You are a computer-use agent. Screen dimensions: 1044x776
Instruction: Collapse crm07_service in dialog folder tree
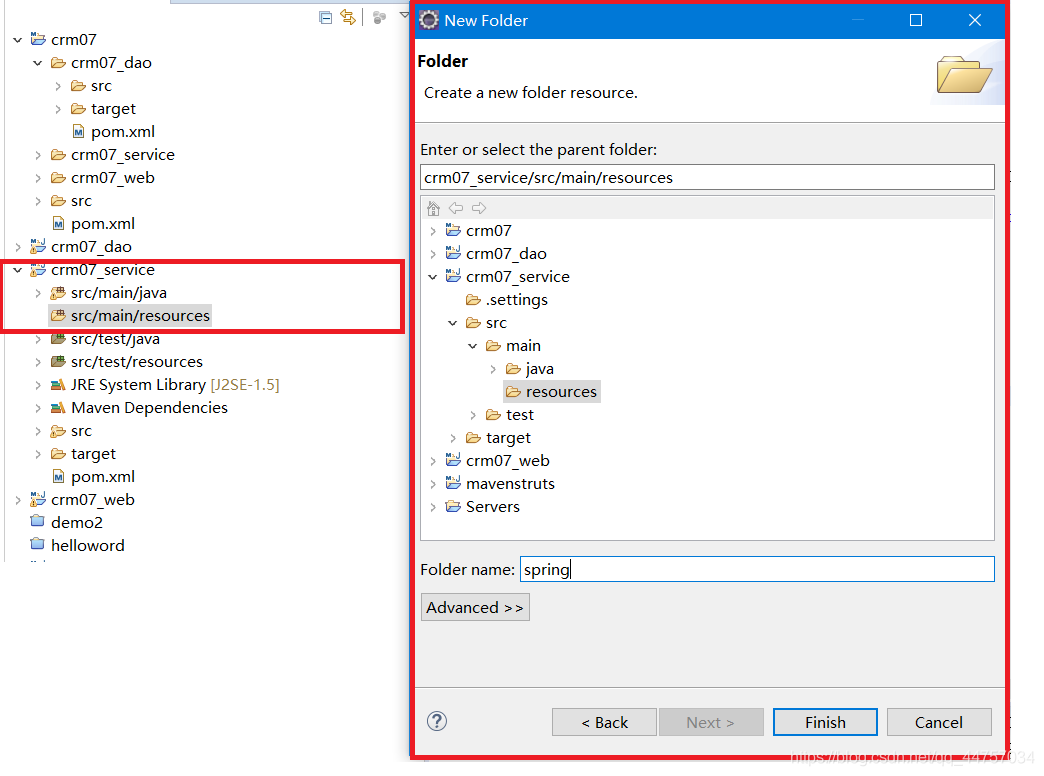[433, 277]
